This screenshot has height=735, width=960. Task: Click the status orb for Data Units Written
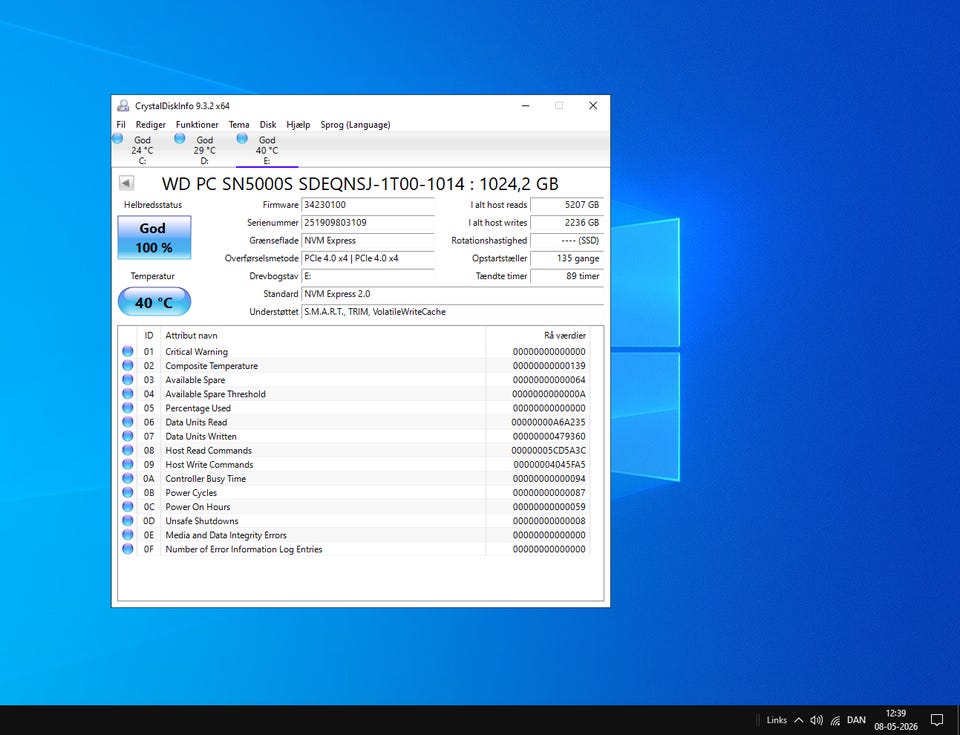click(x=127, y=435)
